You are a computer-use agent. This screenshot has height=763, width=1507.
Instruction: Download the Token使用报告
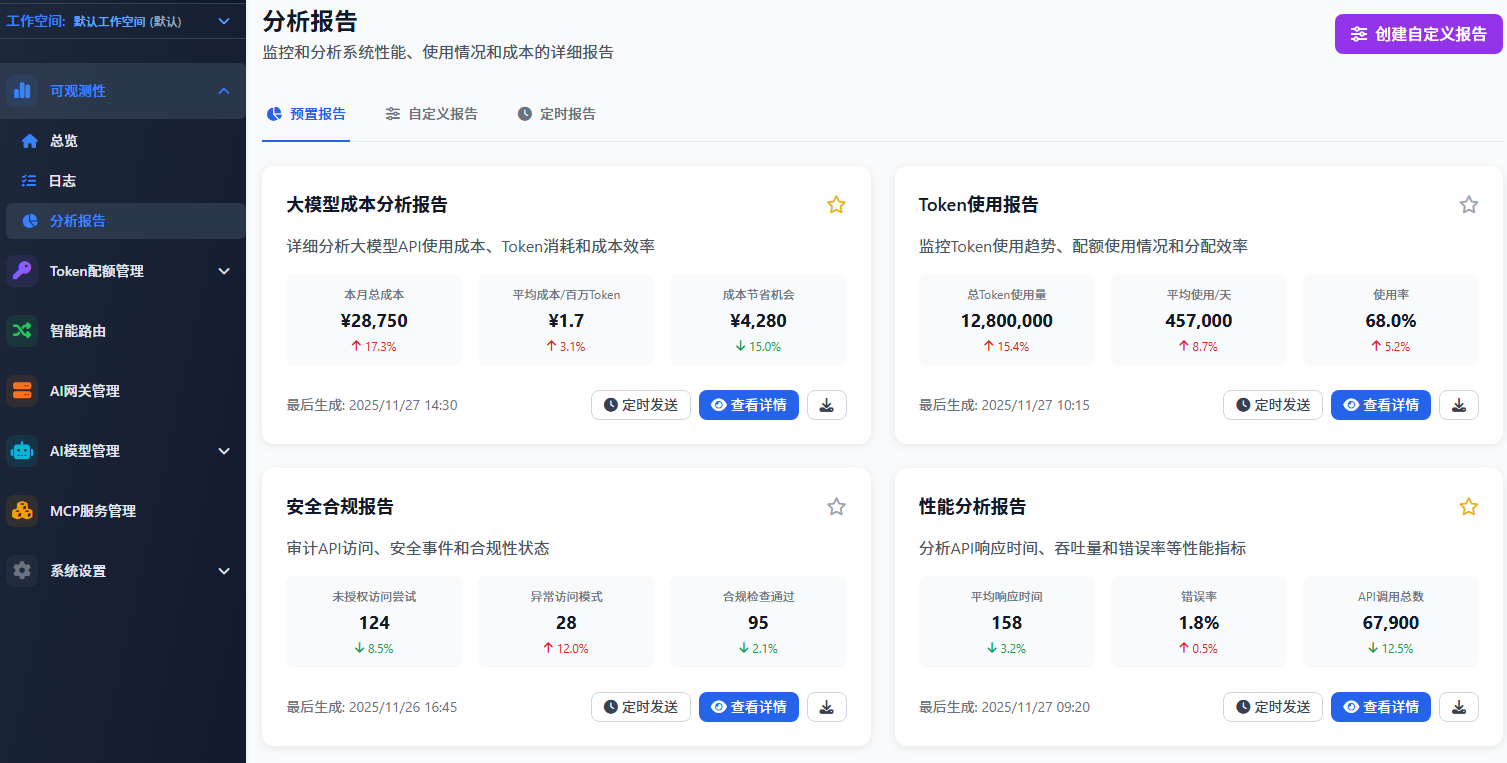(1459, 405)
